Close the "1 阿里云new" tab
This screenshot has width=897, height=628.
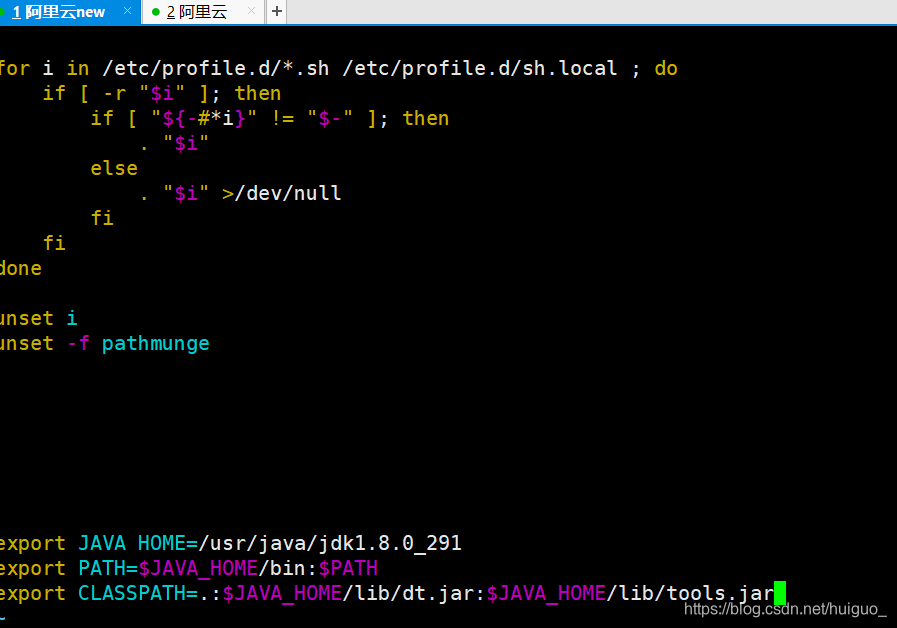pos(128,11)
